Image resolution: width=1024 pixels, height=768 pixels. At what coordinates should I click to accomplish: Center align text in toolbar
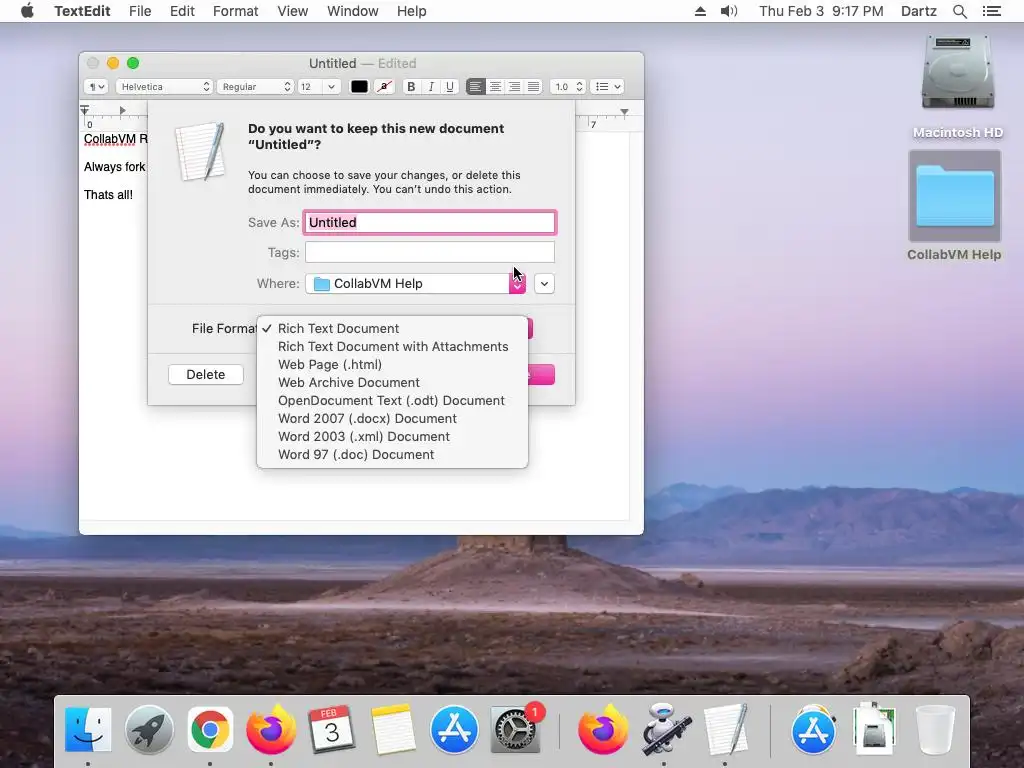[495, 87]
